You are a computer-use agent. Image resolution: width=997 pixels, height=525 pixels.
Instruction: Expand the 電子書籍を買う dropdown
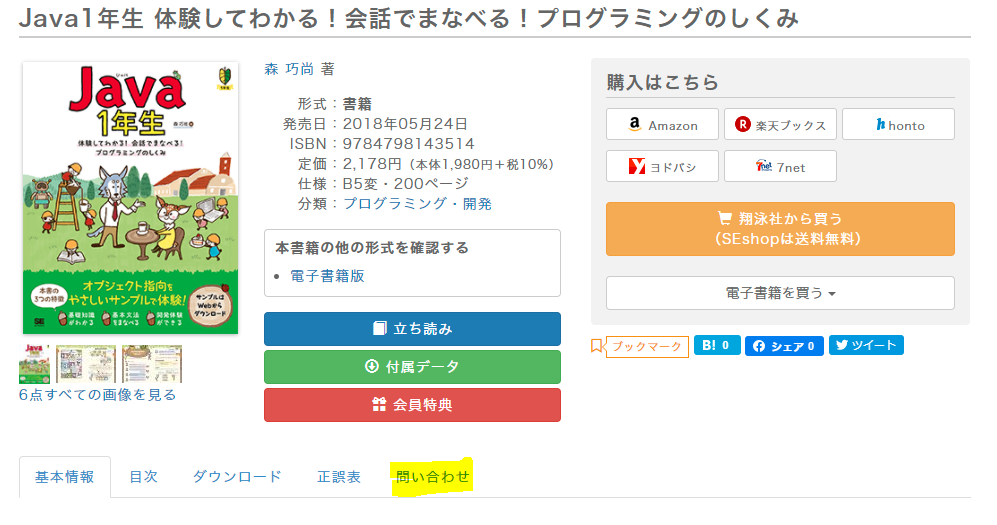pos(780,293)
